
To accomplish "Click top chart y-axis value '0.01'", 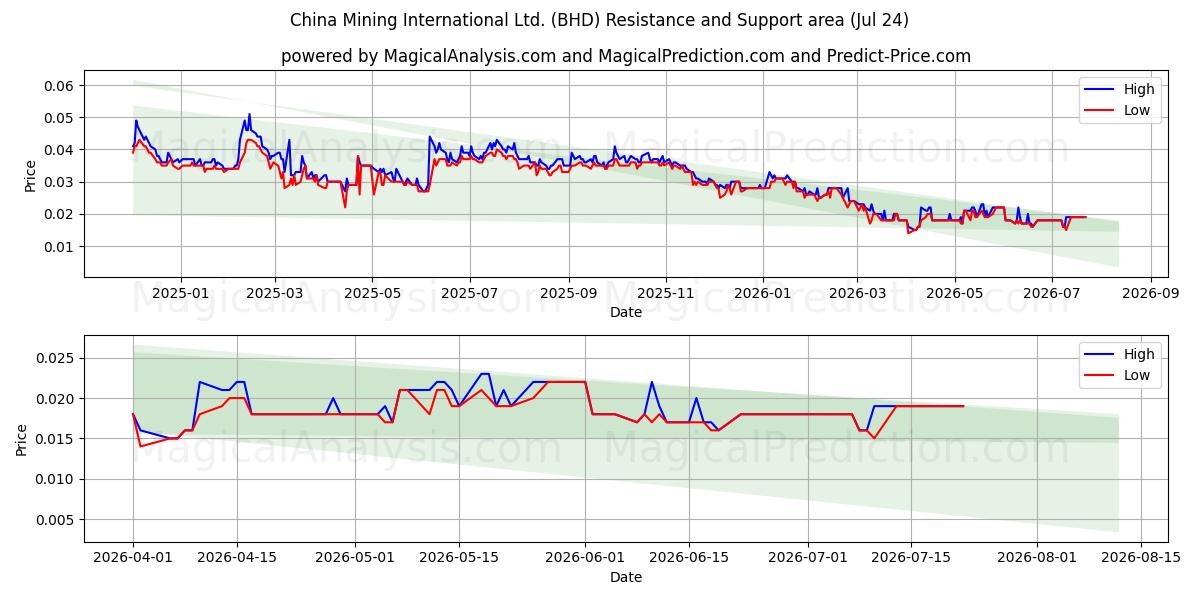I will [60, 246].
